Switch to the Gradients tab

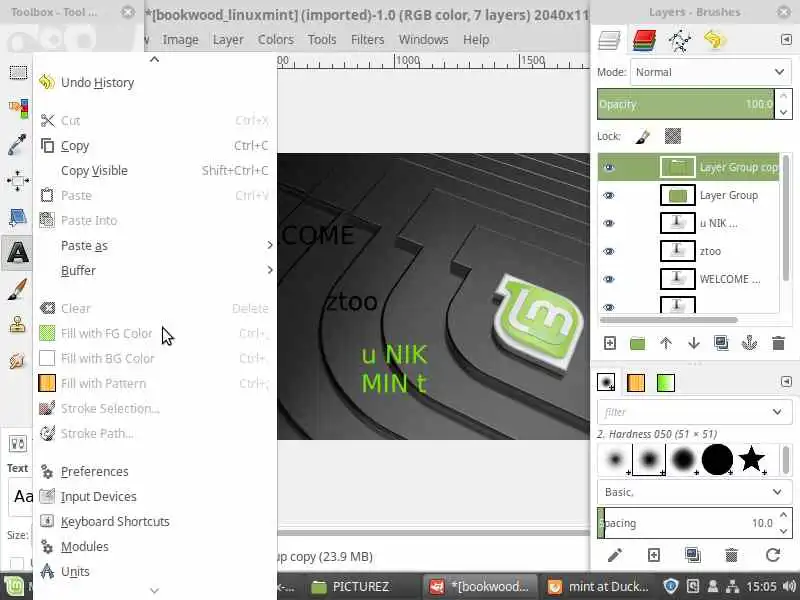(x=666, y=383)
